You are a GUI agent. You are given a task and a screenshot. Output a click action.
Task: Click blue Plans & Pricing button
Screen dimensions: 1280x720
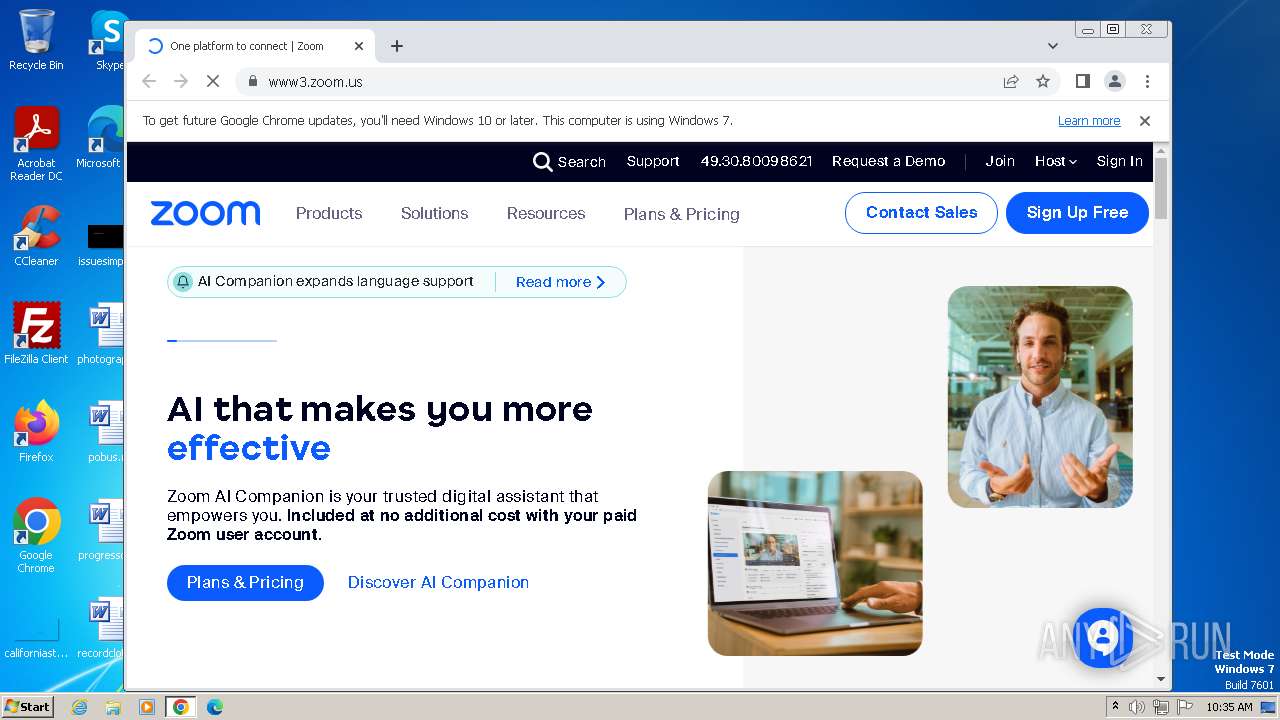[x=245, y=583]
